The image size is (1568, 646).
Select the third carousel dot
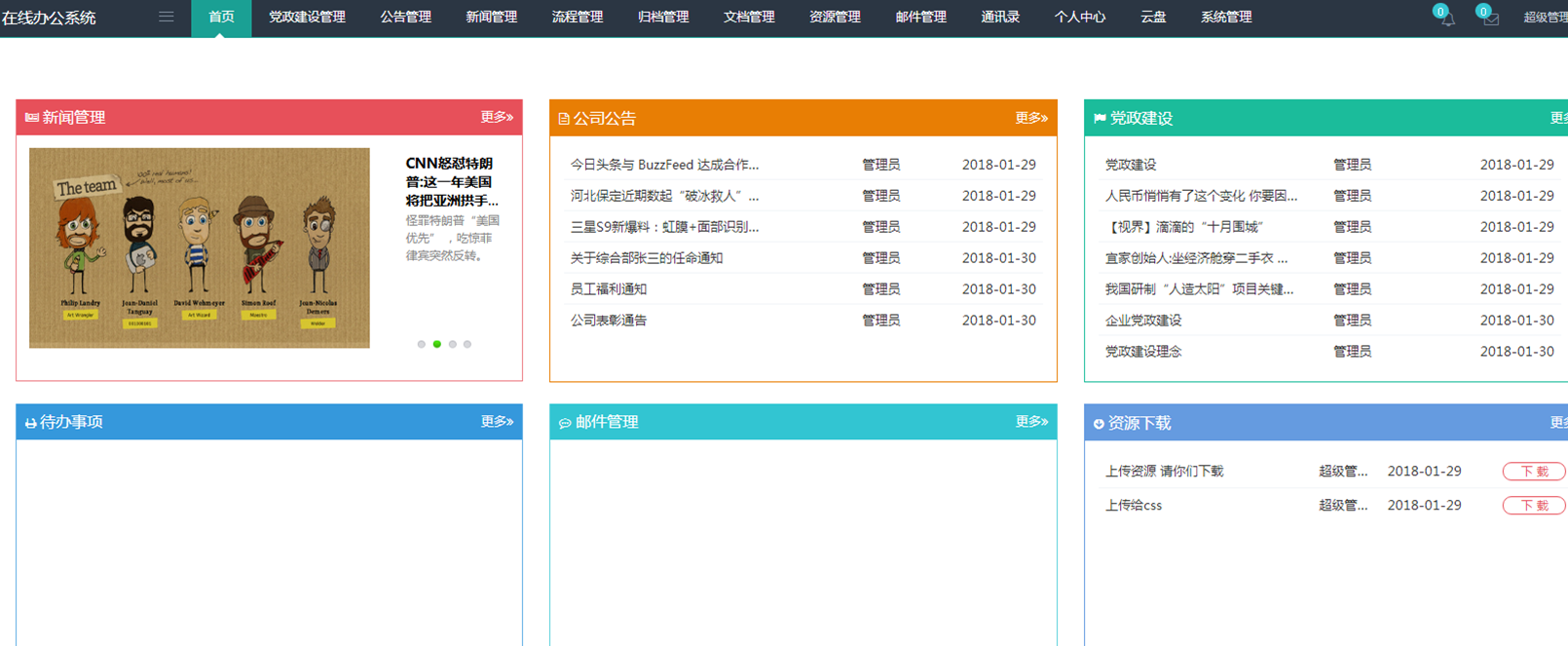tap(452, 344)
